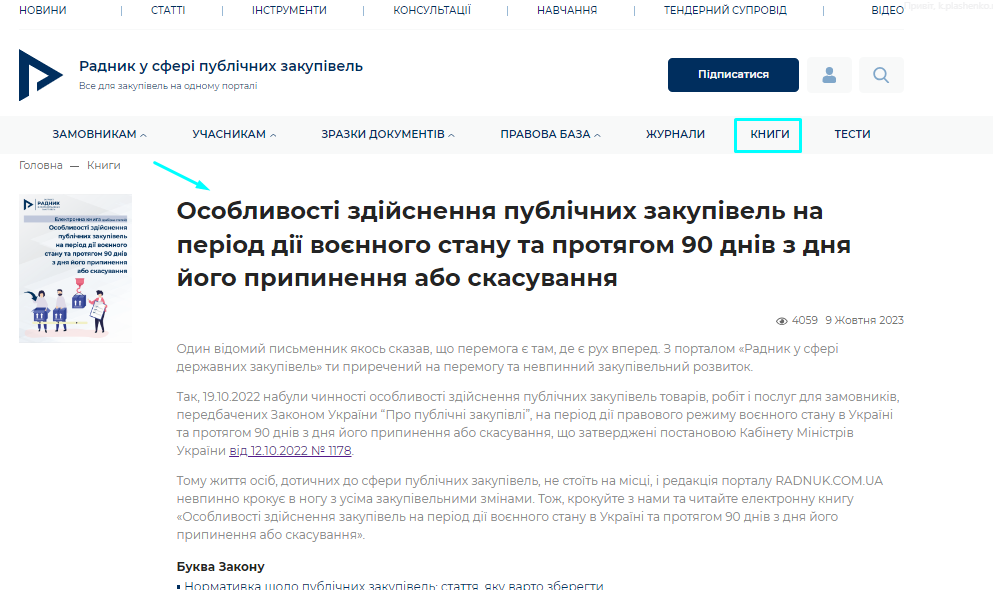Open ТЕНДЕРНИЙ СУПРОВІД top link
993x590 pixels.
725,10
